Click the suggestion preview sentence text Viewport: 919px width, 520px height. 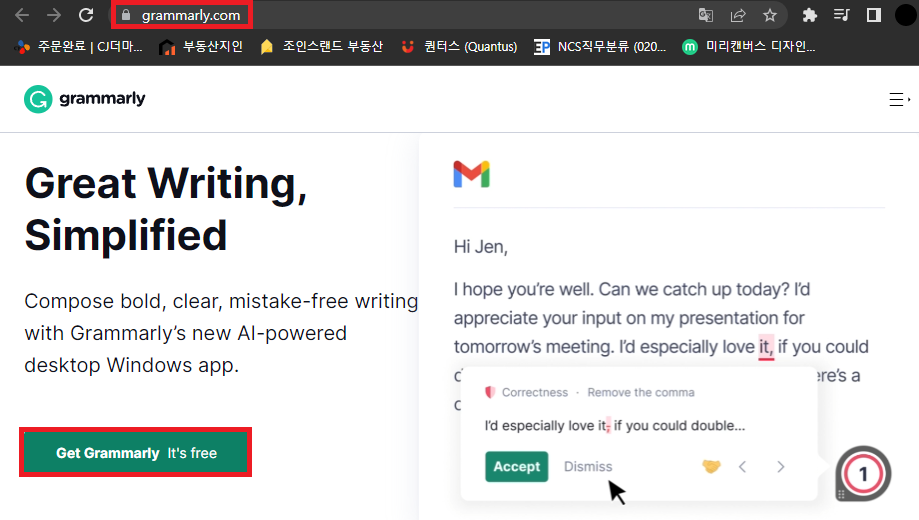tap(615, 426)
